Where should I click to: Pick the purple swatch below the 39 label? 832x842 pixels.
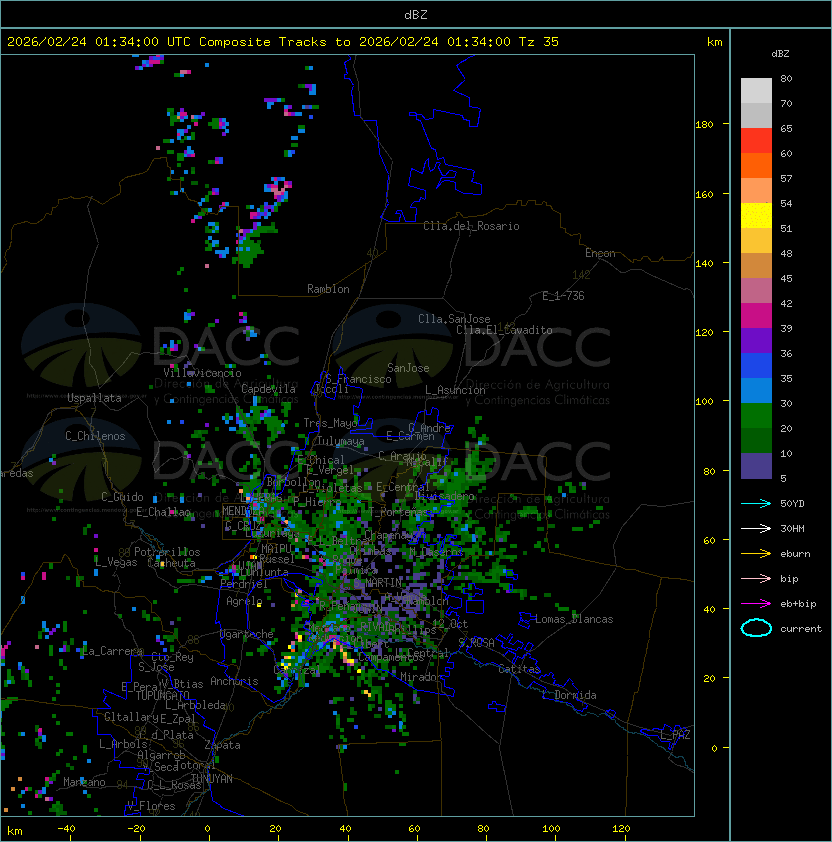756,340
